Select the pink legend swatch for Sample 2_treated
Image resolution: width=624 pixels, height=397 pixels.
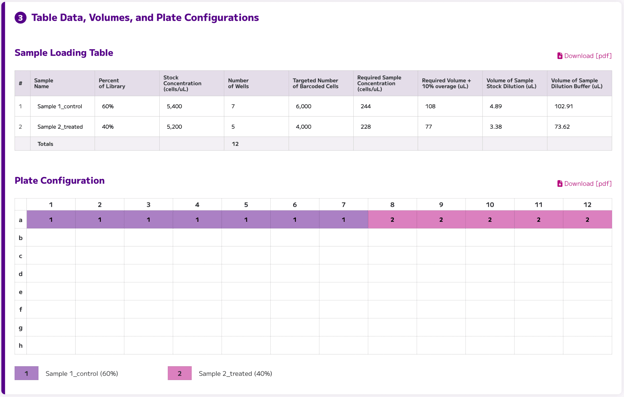pyautogui.click(x=179, y=373)
